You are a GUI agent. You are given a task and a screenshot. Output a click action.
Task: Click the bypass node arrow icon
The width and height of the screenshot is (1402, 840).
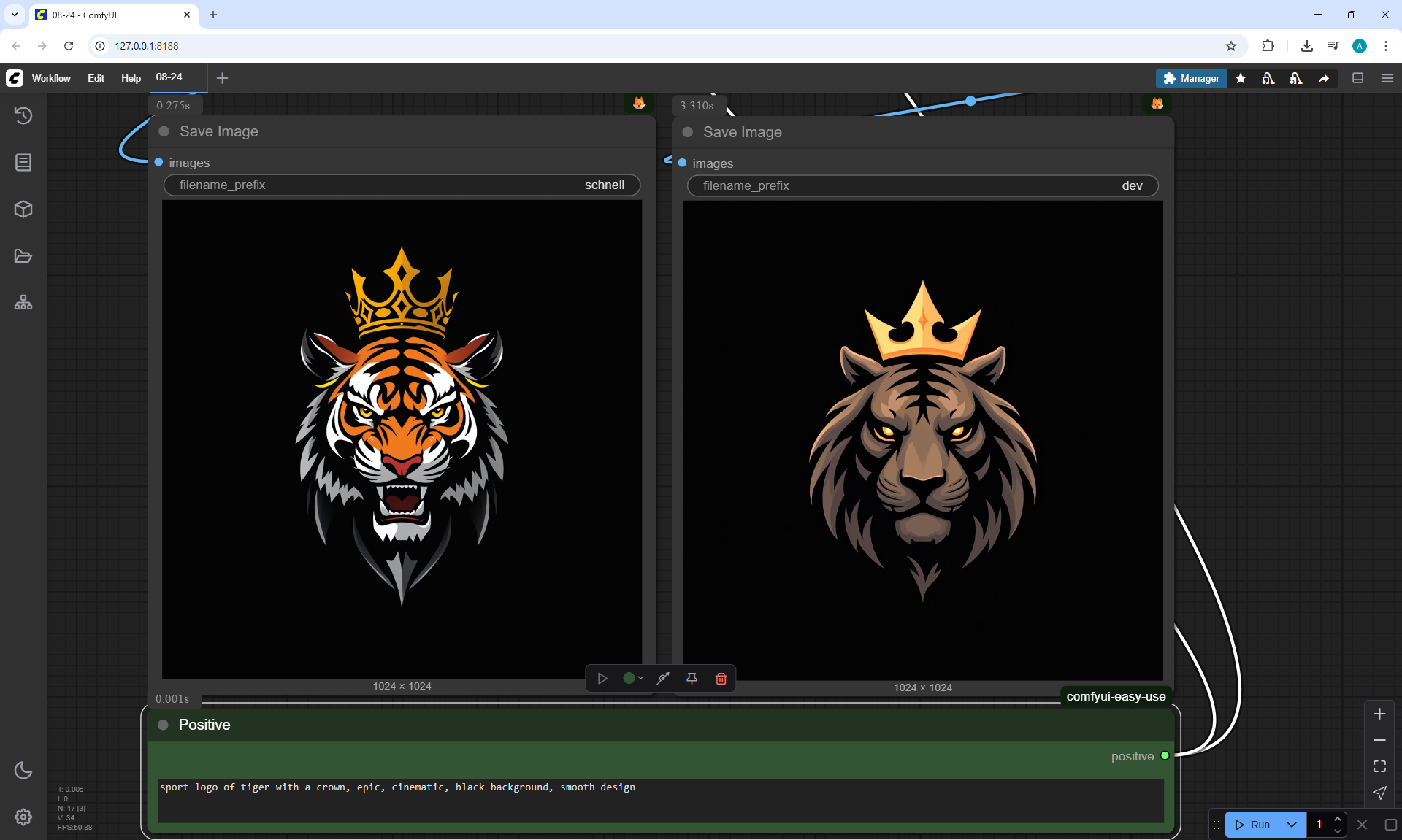(x=663, y=679)
